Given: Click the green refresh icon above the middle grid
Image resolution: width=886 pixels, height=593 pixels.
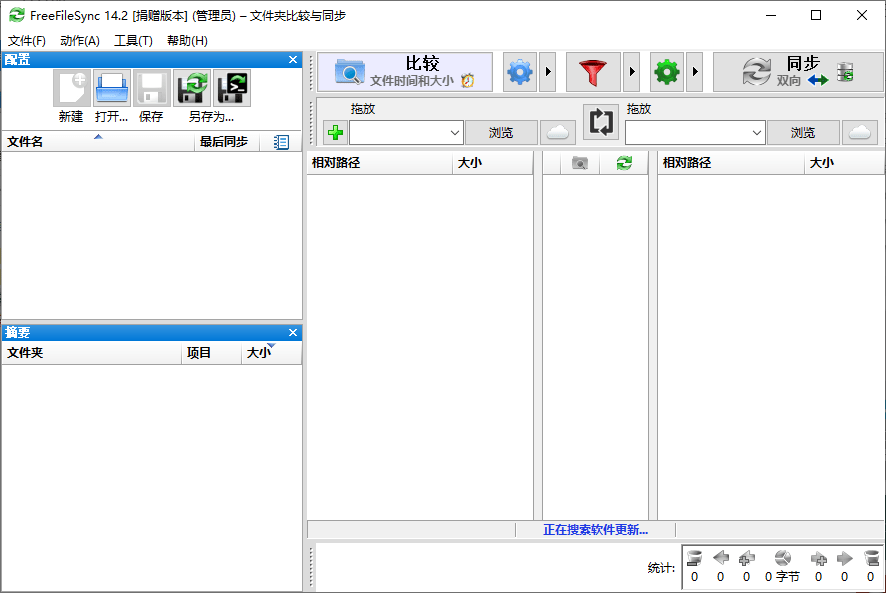Looking at the screenshot, I should pos(624,163).
